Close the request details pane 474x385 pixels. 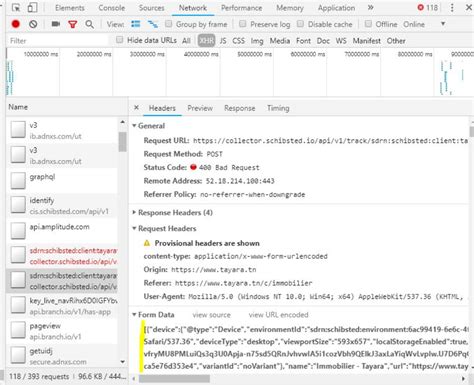click(x=136, y=108)
